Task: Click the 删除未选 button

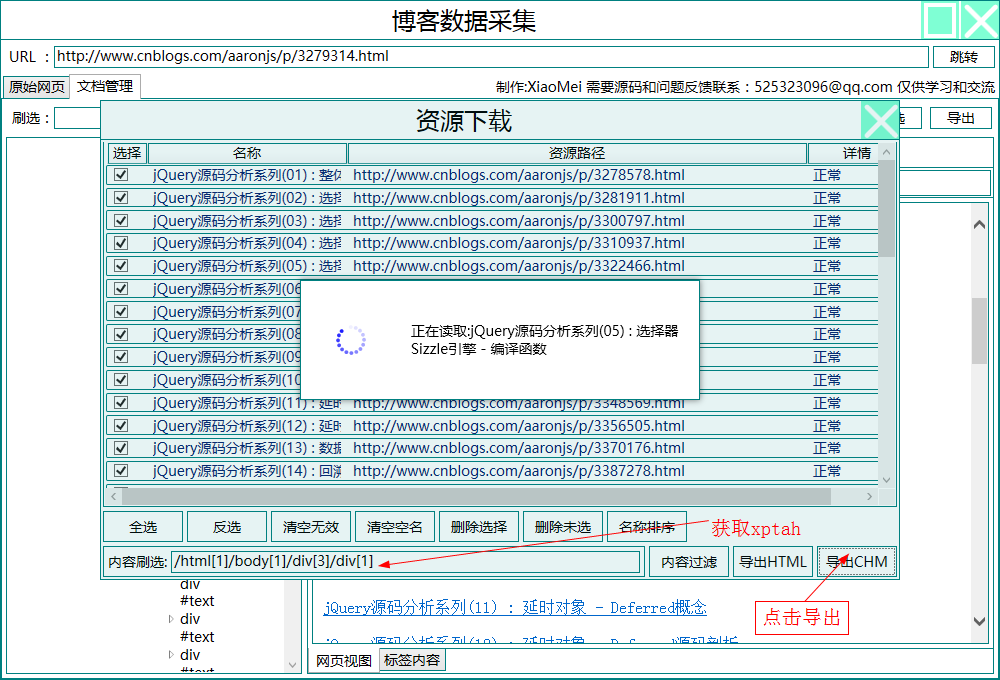Action: [563, 527]
